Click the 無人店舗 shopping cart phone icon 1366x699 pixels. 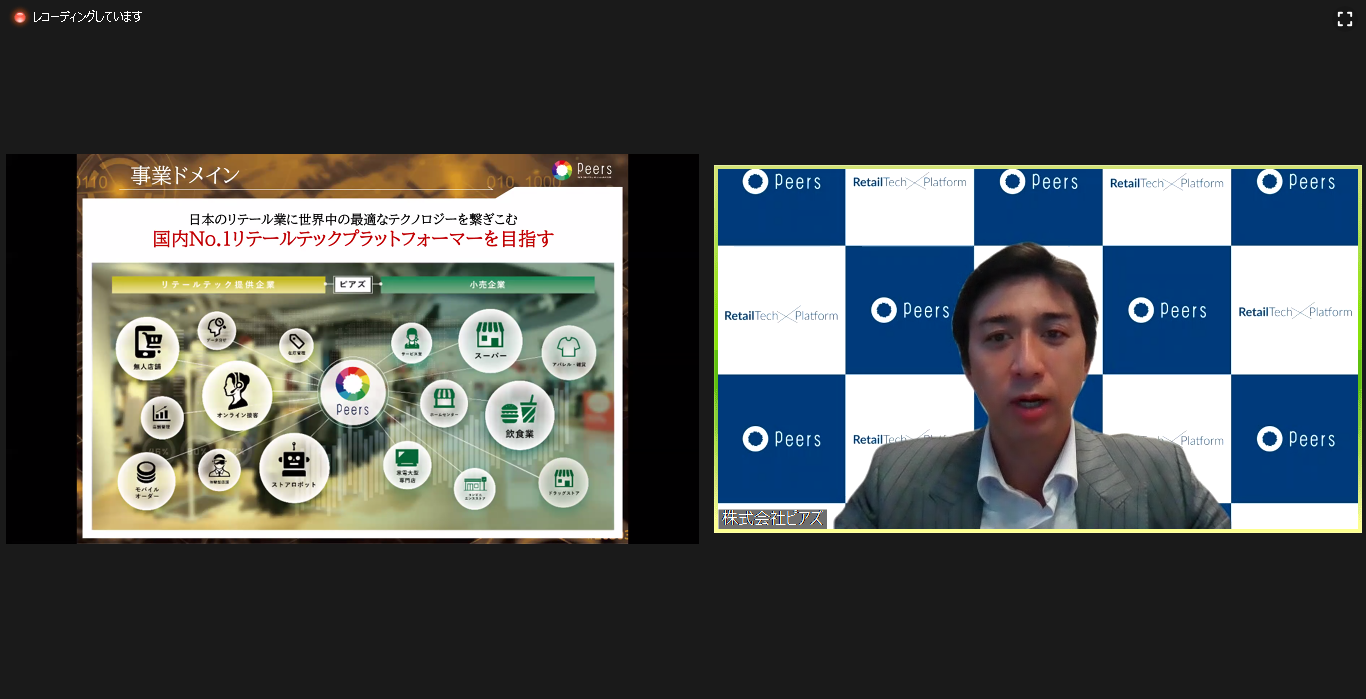point(147,347)
